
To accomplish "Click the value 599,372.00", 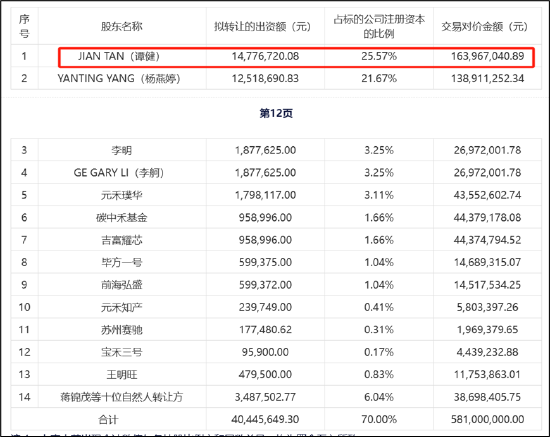I will click(x=265, y=285).
